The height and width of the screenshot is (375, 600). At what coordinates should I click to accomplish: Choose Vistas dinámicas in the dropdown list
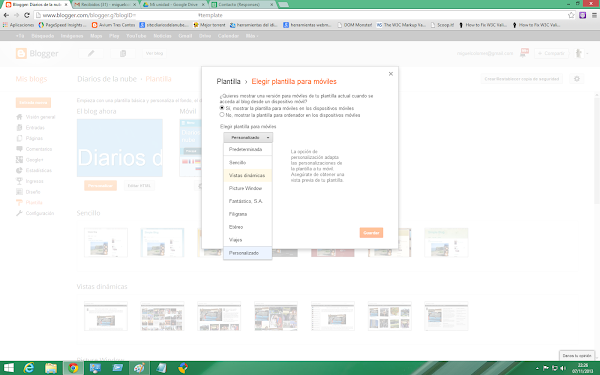(248, 175)
